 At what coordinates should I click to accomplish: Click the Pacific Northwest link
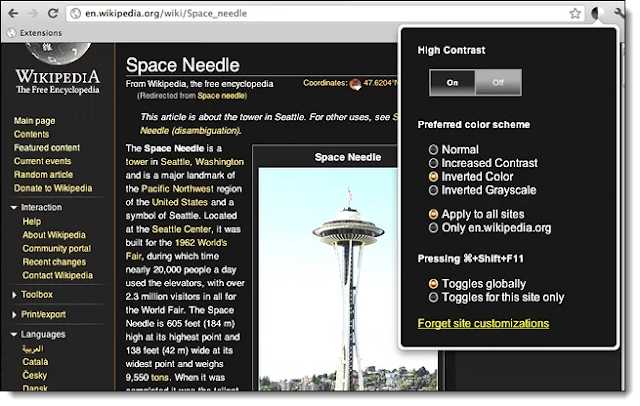click(x=177, y=189)
